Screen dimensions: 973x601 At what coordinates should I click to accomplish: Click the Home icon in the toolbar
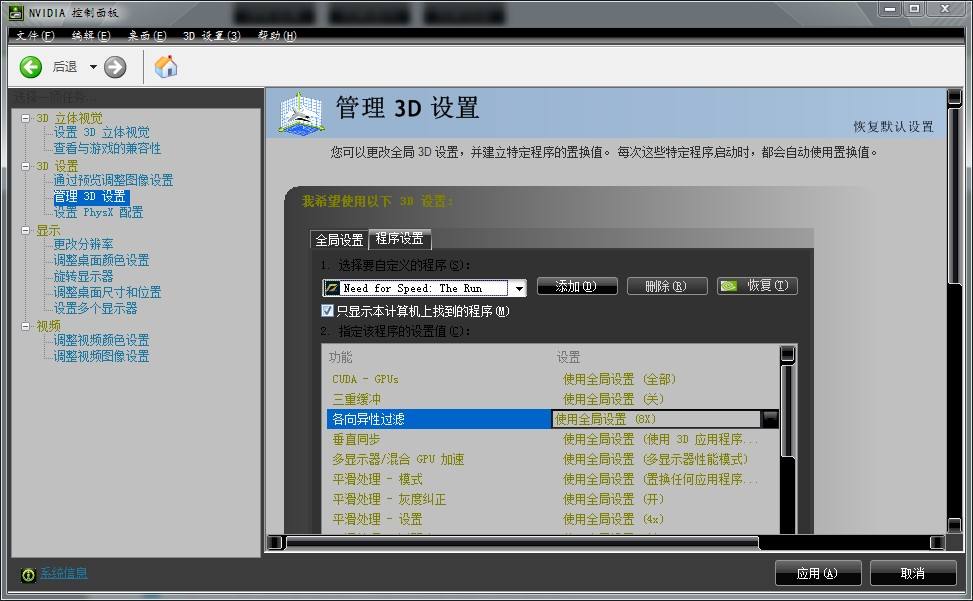[167, 67]
